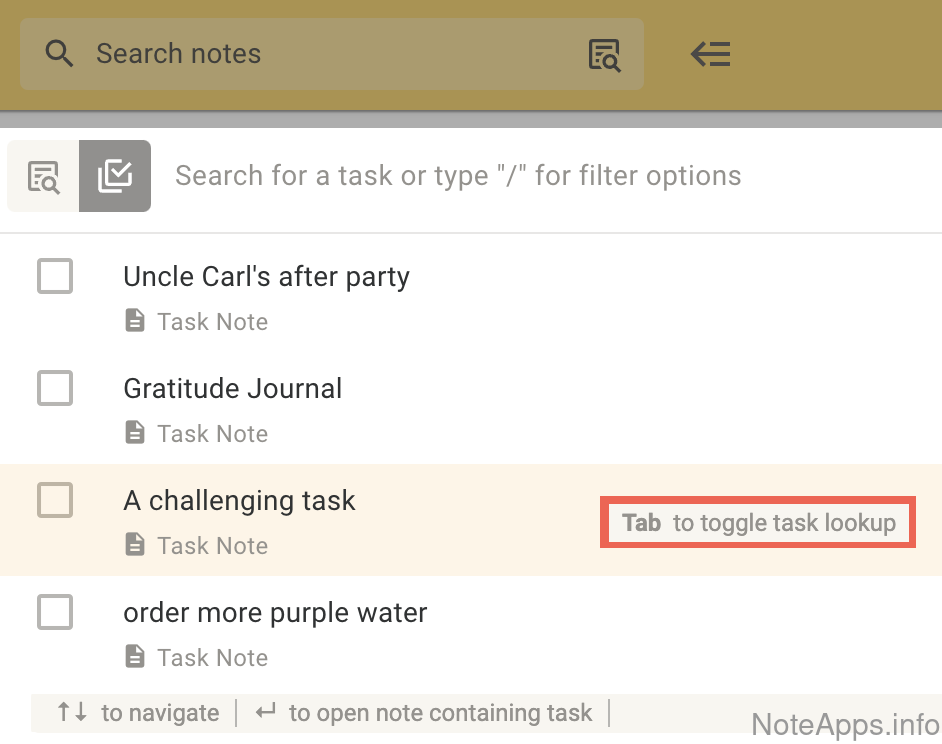The image size is (942, 744).
Task: Select the Gratitude Journal task title
Action: click(x=232, y=389)
